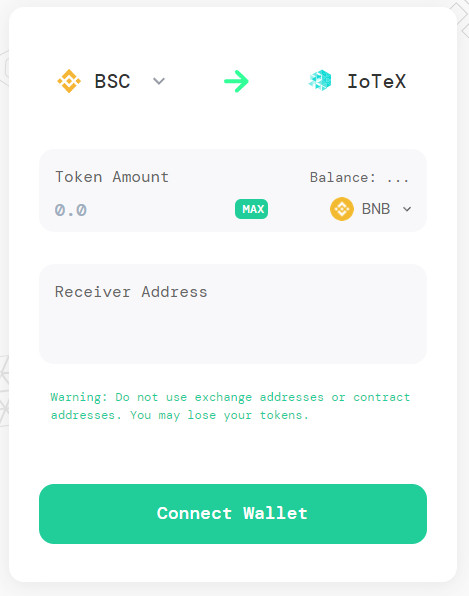Screen dimensions: 469x596
Task: Click the Warning line ending 'lose your tokens'
Action: point(179,415)
